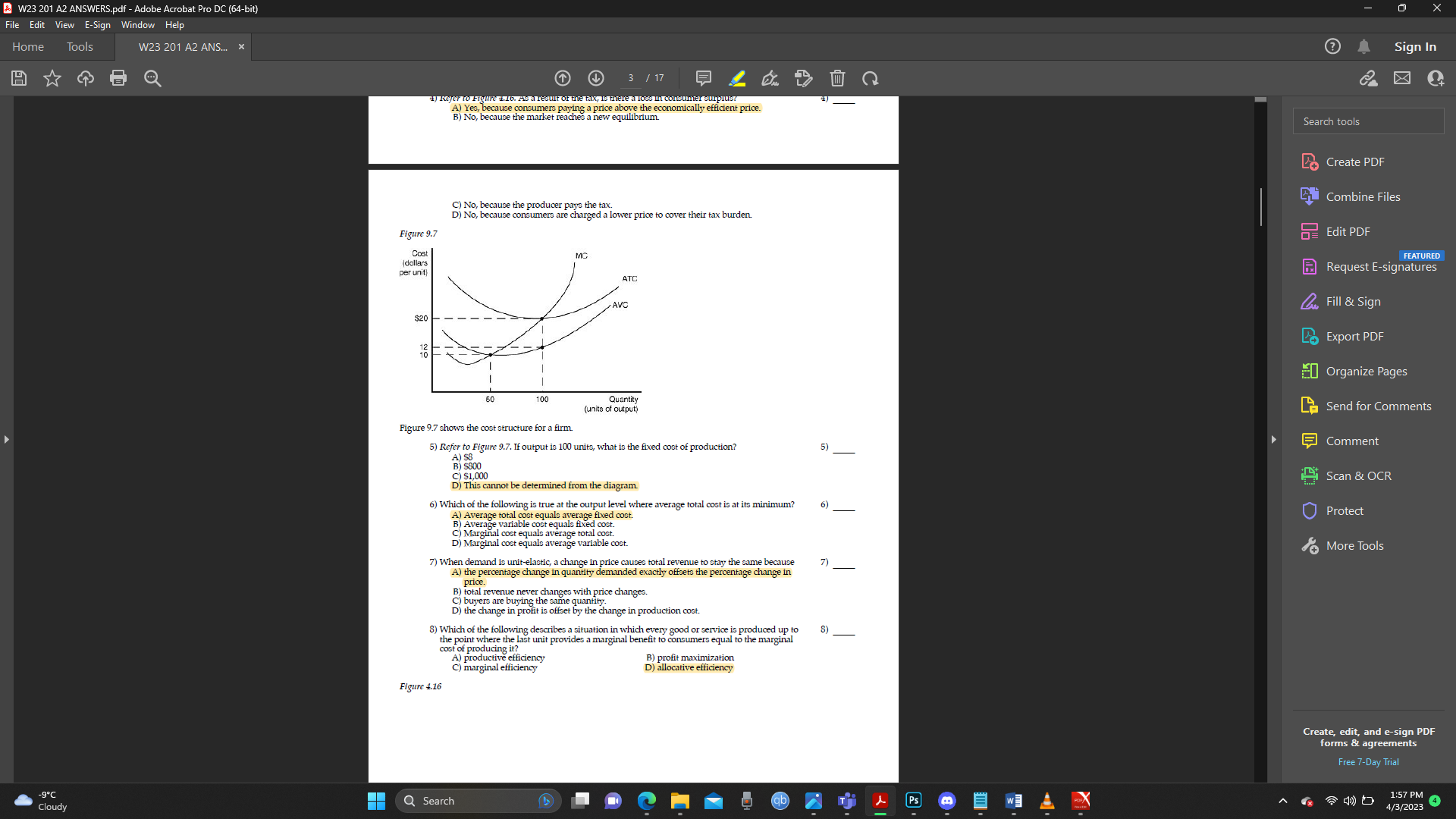Open the Protect tool
Image resolution: width=1456 pixels, height=819 pixels.
tap(1344, 510)
